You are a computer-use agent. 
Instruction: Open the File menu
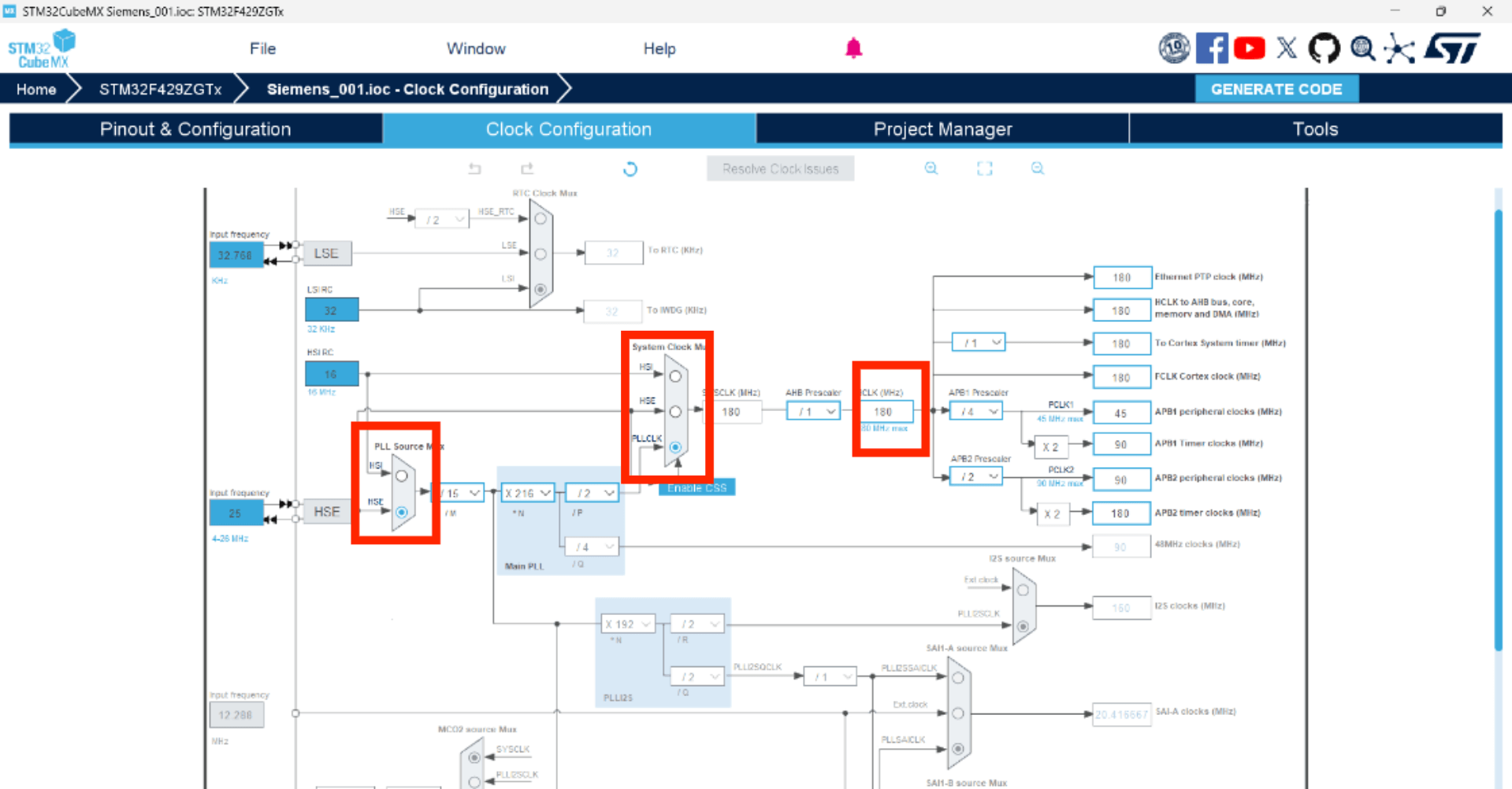coord(262,49)
